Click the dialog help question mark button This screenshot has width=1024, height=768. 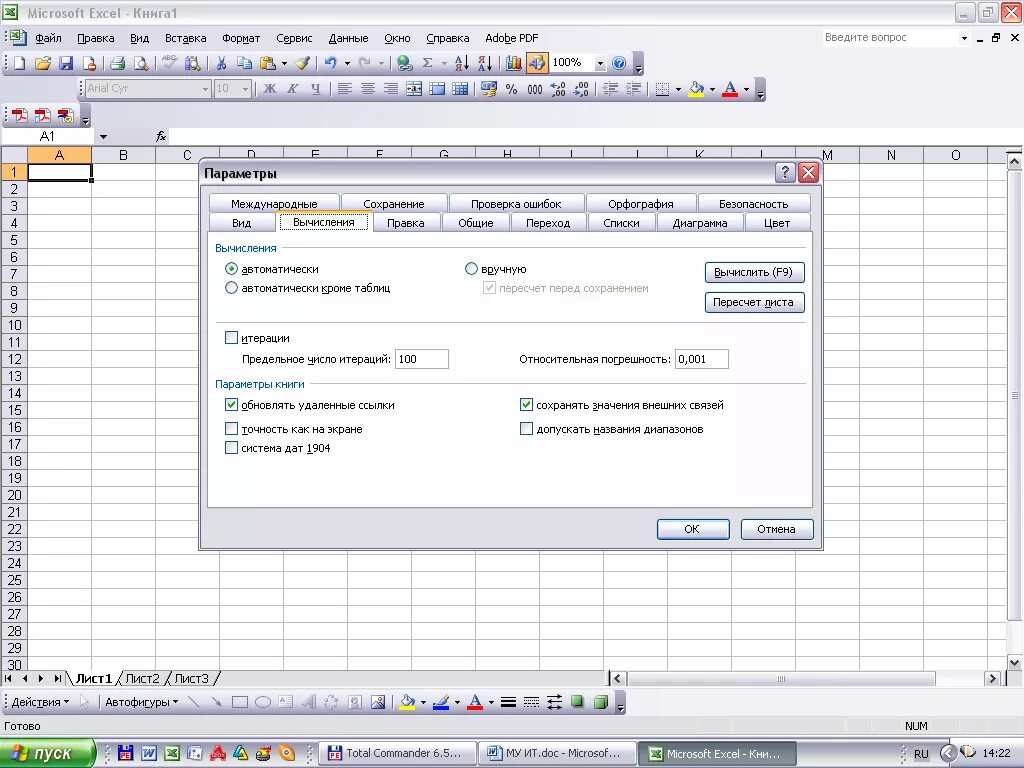pyautogui.click(x=785, y=172)
